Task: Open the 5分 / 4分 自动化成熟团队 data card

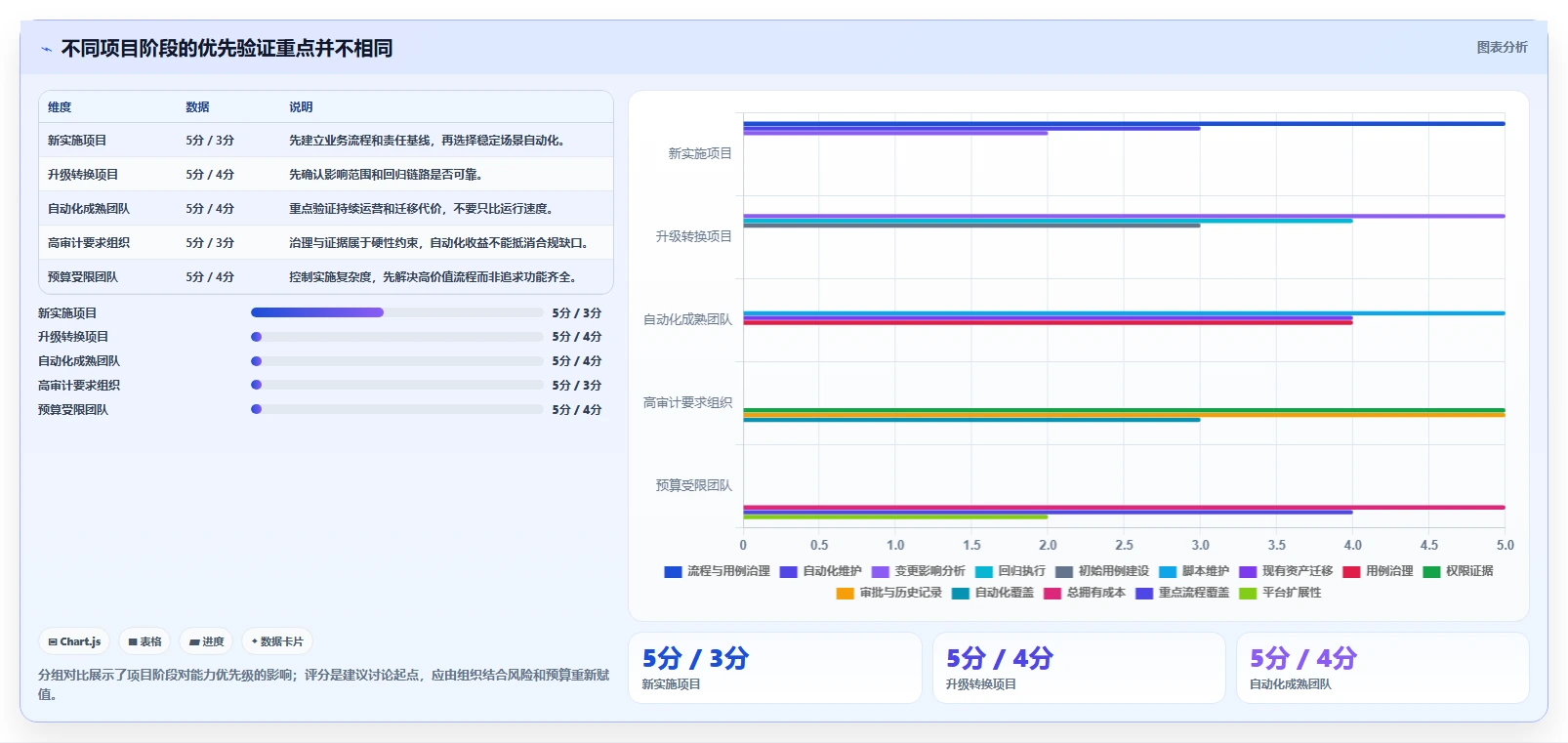Action: [x=1382, y=668]
